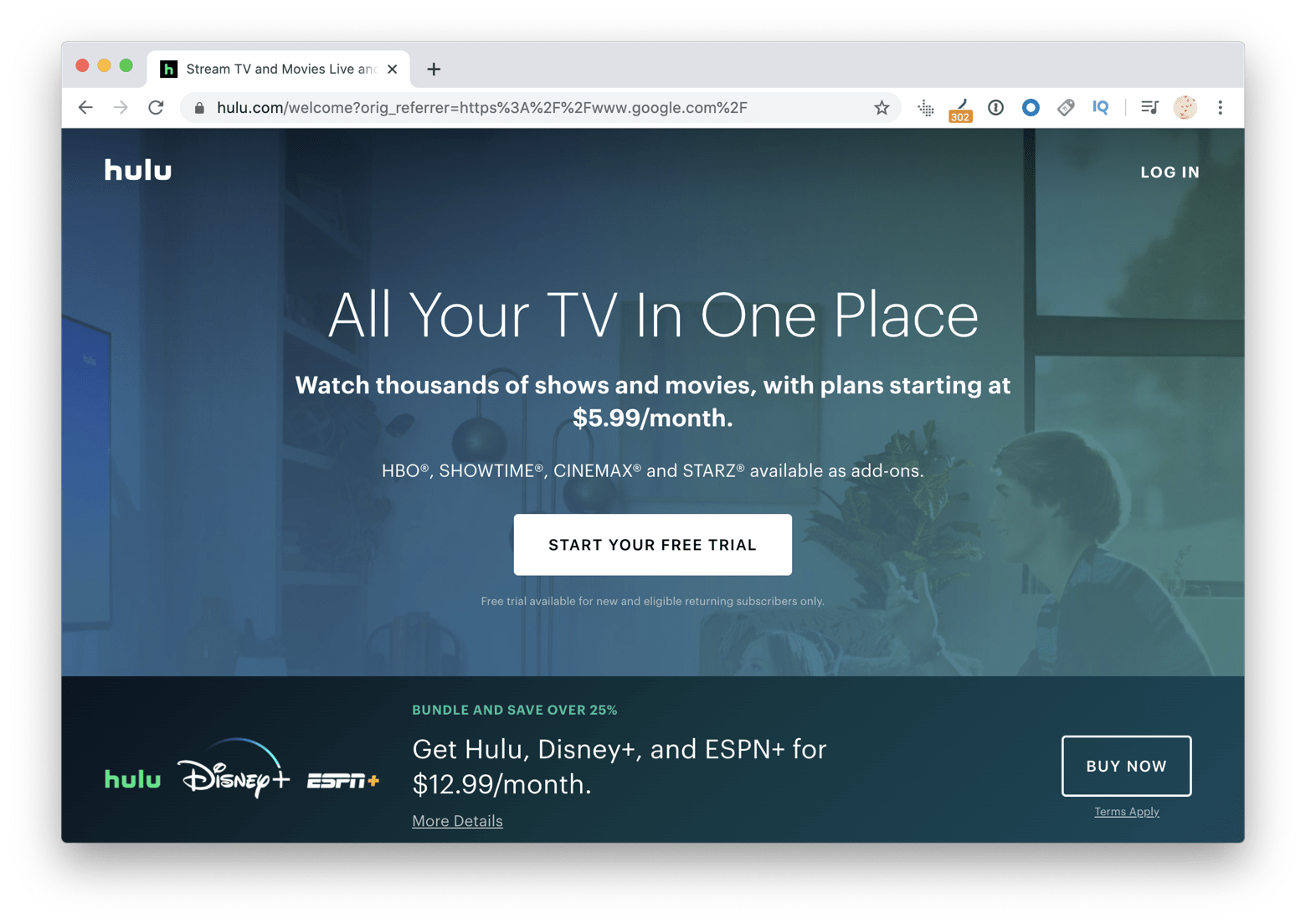Click the 'All Your TV In One Place' headline

[653, 316]
